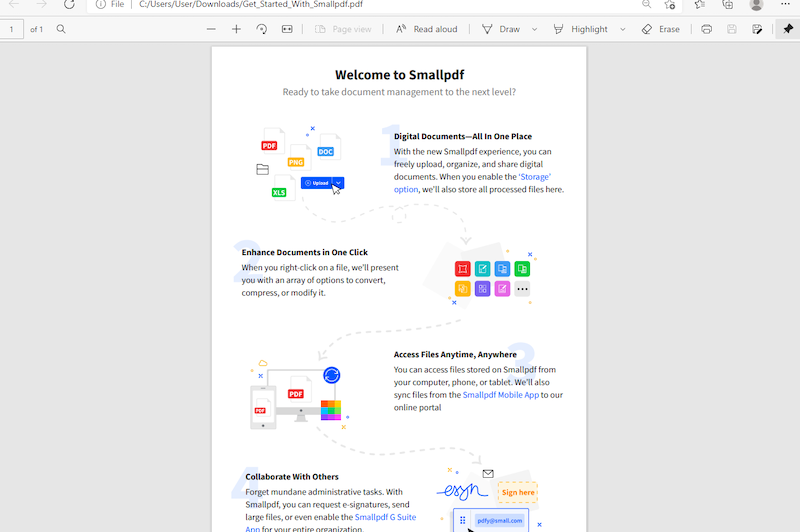Screen dimensions: 800x532
Task: Click the heading Access Files Anytime, Anywhere
Action: pyautogui.click(x=455, y=354)
